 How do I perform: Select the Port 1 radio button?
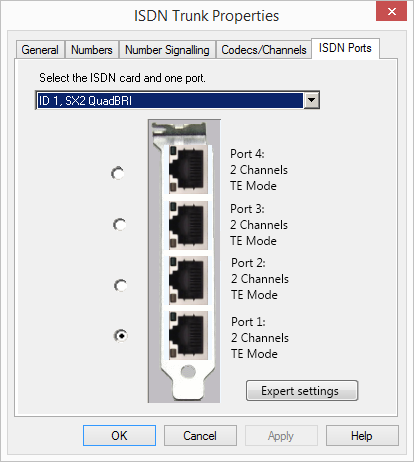click(x=121, y=335)
